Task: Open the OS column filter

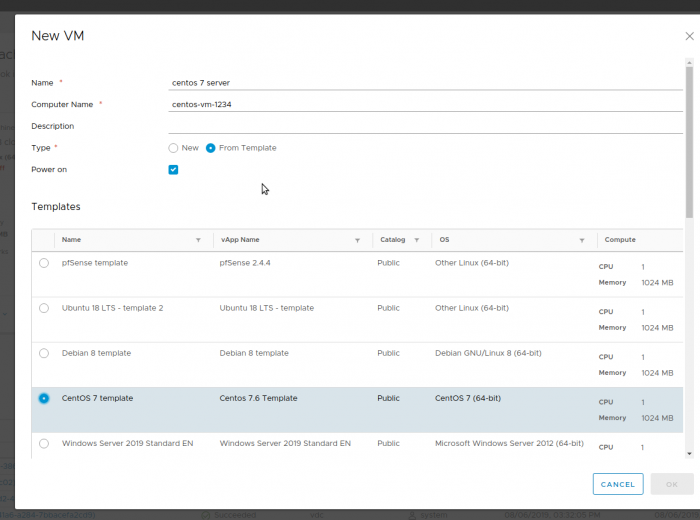Action: click(x=582, y=240)
